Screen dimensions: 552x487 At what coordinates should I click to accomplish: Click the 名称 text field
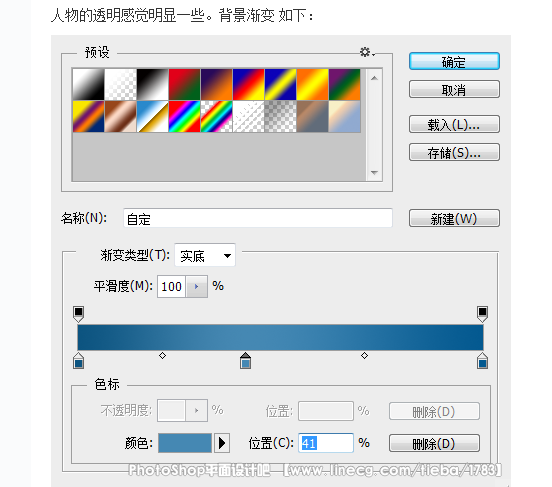coord(258,218)
